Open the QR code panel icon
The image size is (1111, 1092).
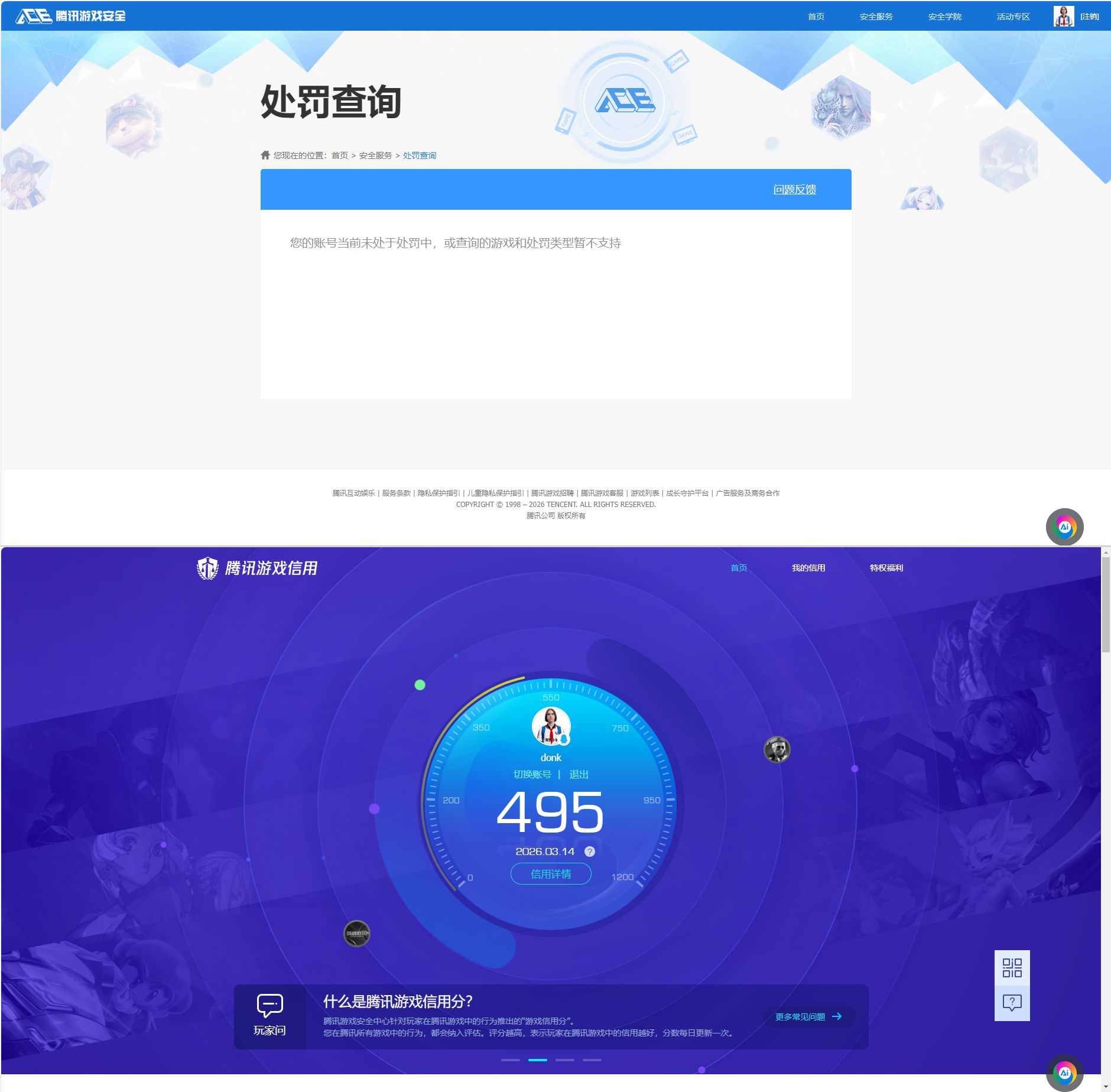tap(1013, 969)
